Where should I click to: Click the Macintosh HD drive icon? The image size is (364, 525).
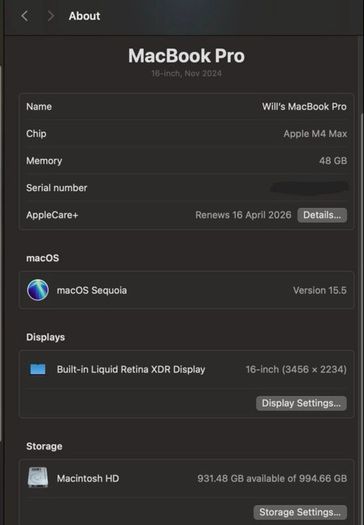[38, 478]
